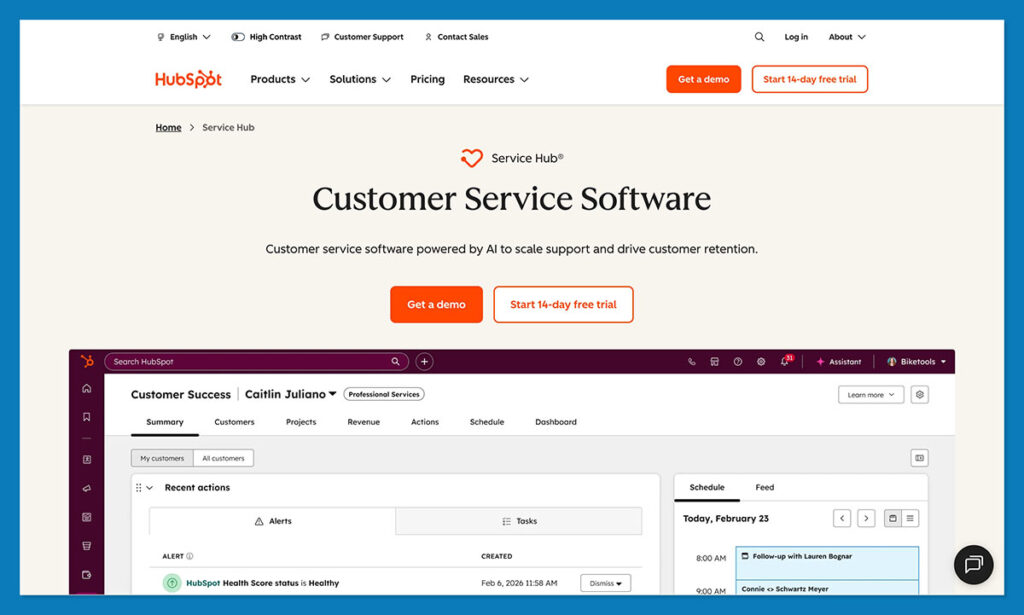Open the Biketools account dropdown
Image resolution: width=1024 pixels, height=615 pixels.
click(916, 362)
